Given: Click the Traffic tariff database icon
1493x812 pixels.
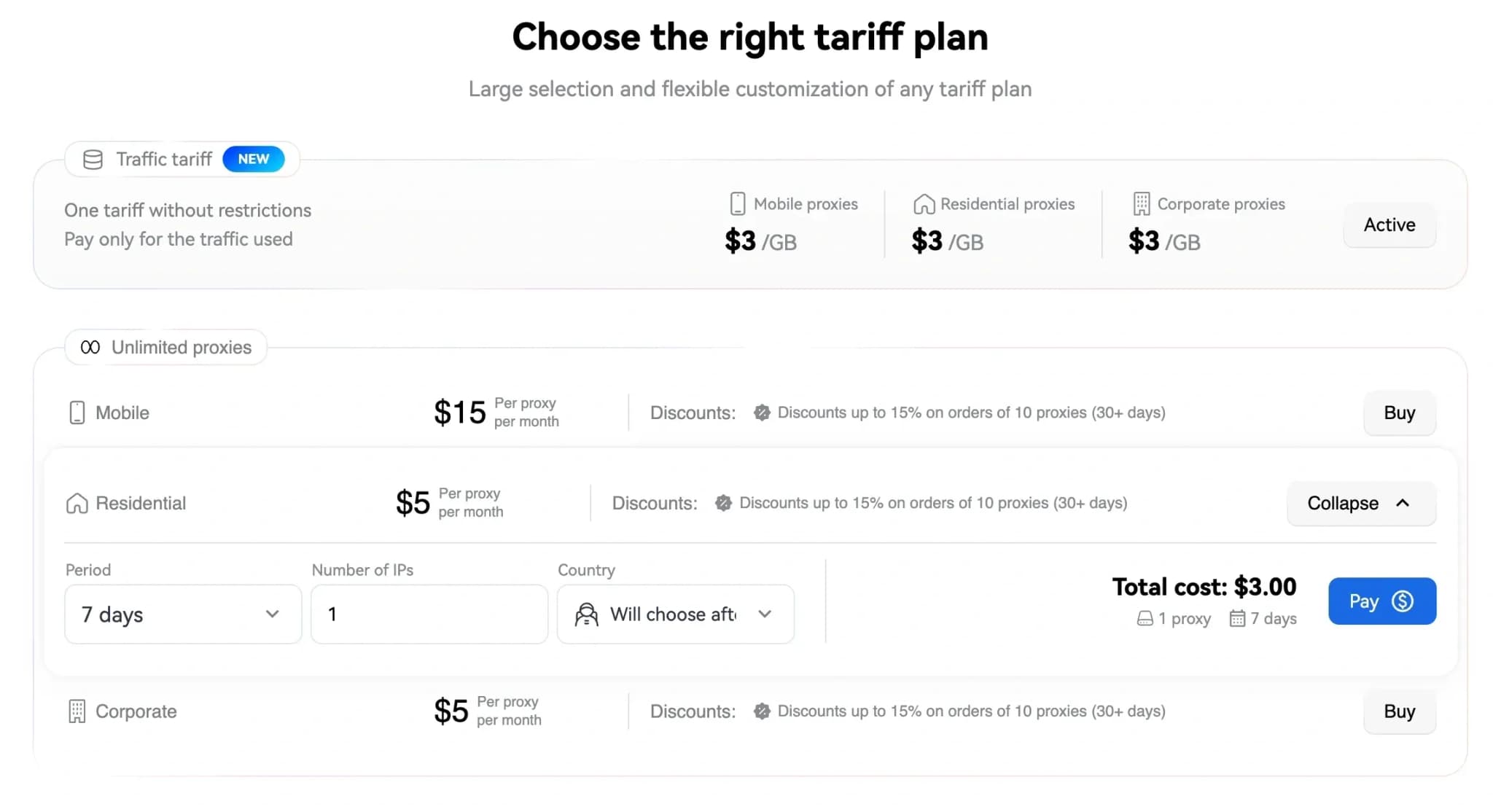Looking at the screenshot, I should pos(93,160).
